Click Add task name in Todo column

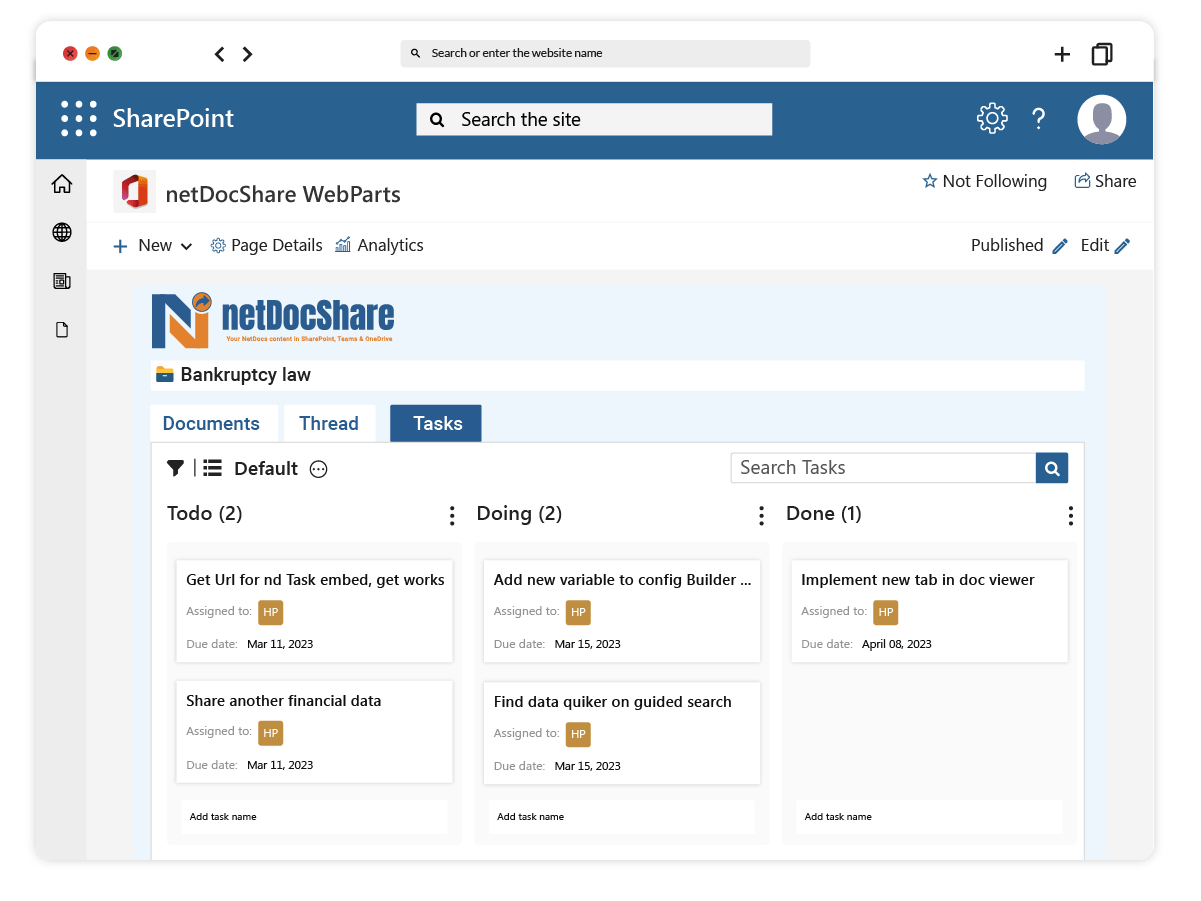(314, 817)
